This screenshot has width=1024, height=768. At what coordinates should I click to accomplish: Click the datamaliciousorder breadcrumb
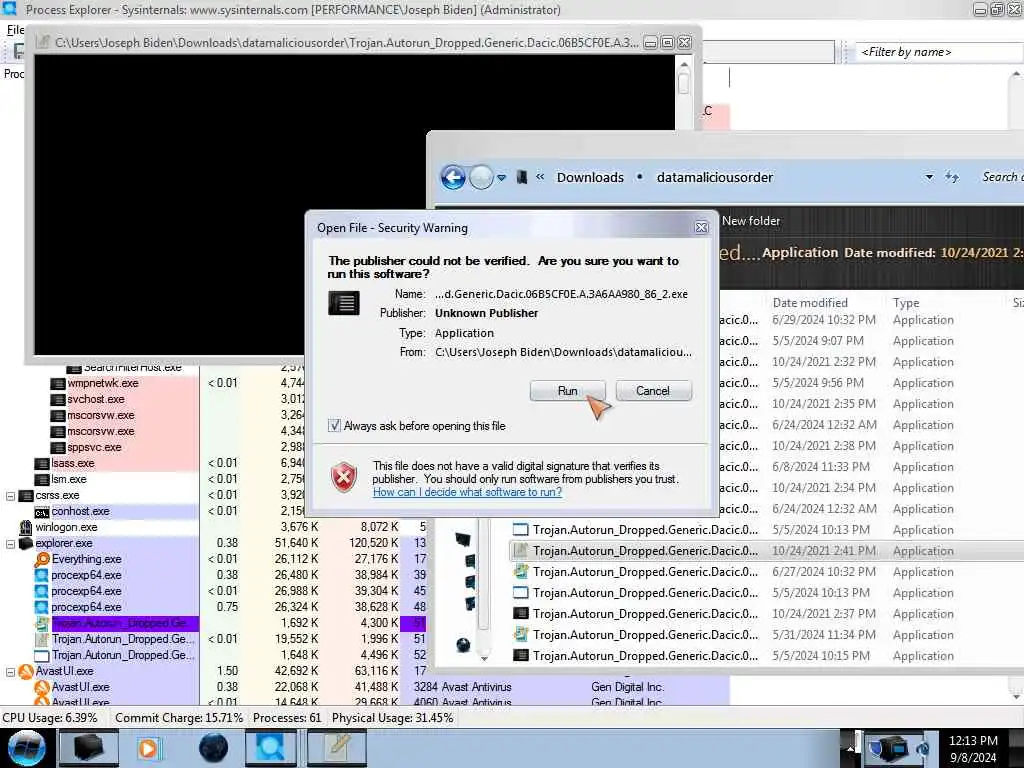pos(714,178)
